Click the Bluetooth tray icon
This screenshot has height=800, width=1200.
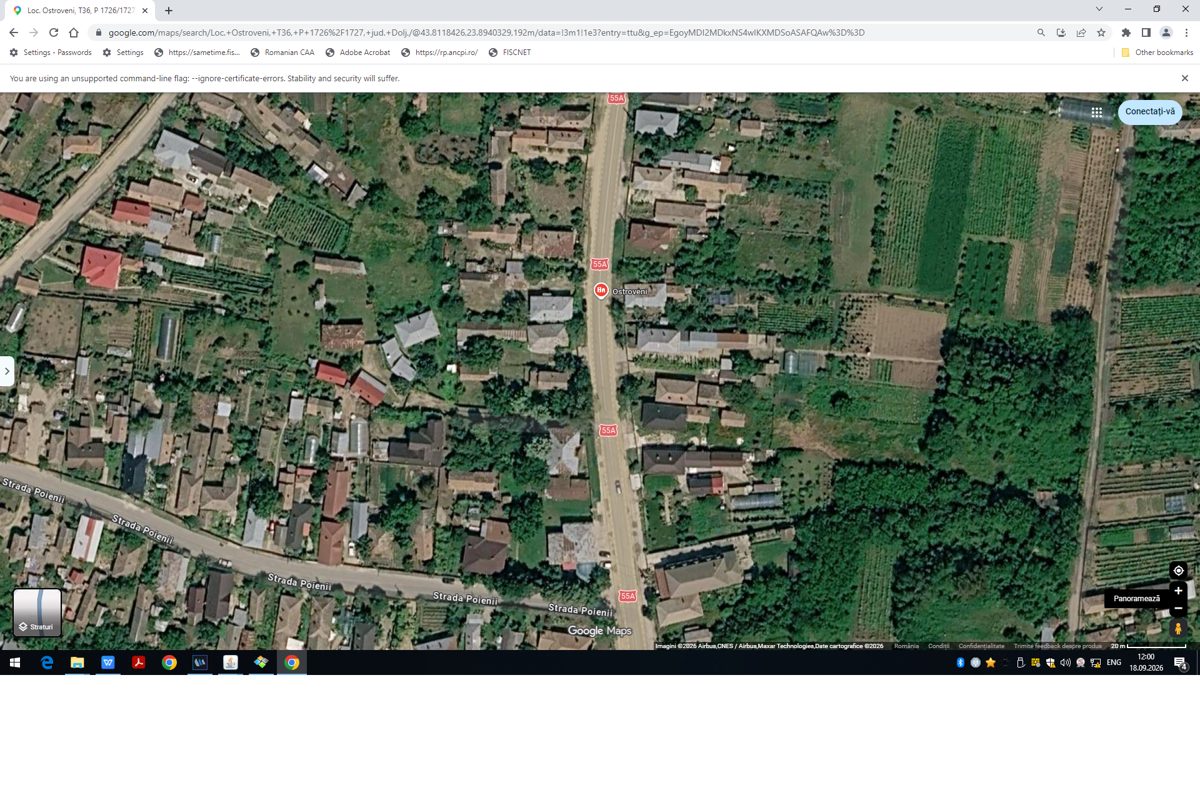tap(961, 662)
